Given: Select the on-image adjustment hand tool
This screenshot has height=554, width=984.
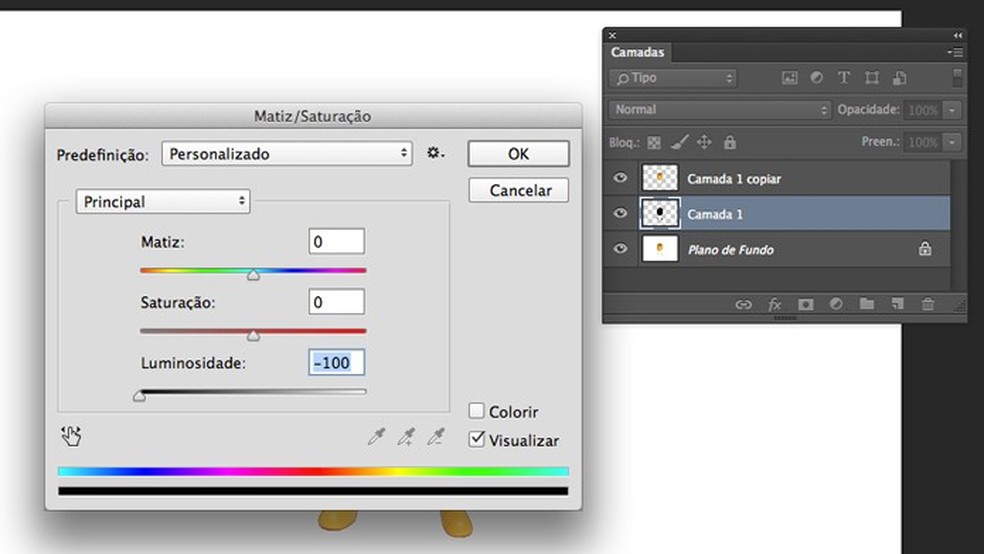Looking at the screenshot, I should pyautogui.click(x=71, y=436).
